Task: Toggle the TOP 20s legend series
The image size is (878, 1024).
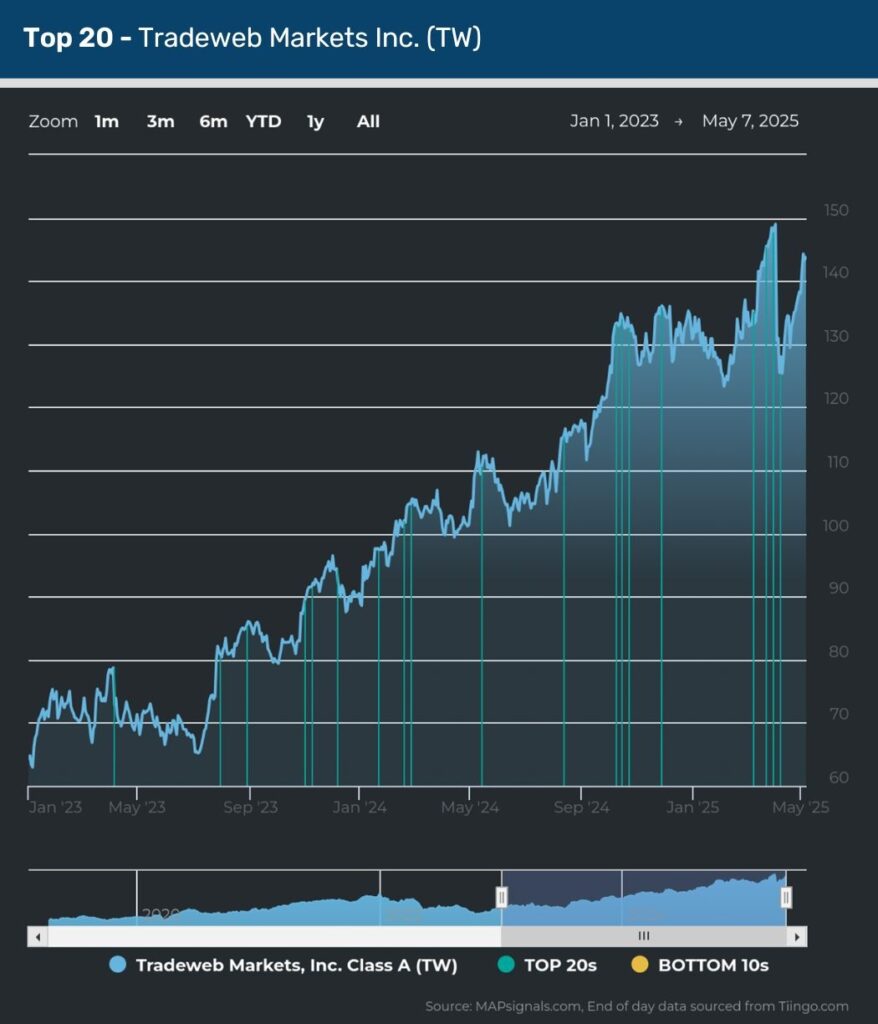Action: (547, 965)
